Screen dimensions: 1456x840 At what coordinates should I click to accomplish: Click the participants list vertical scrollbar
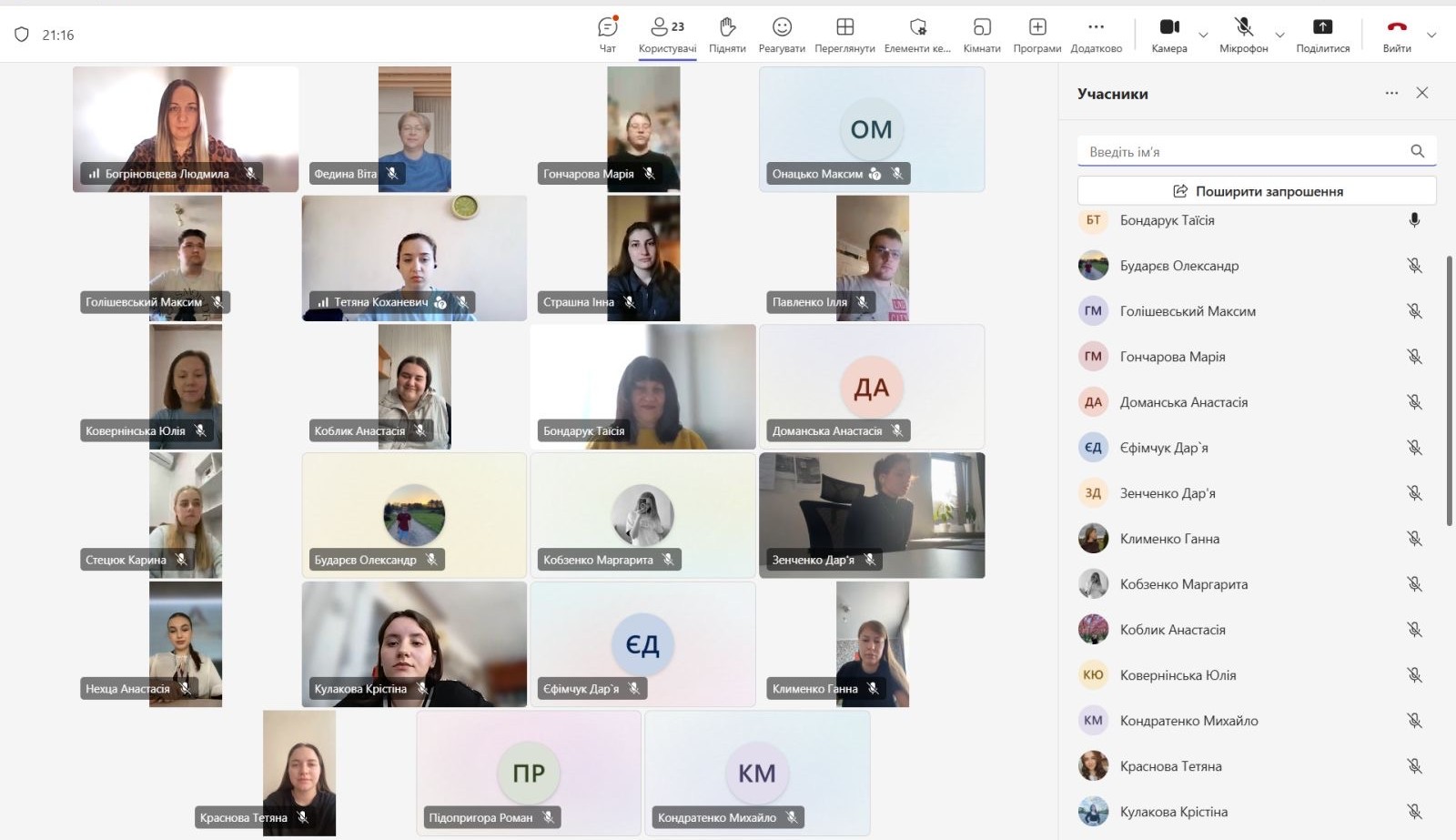coord(1449,391)
